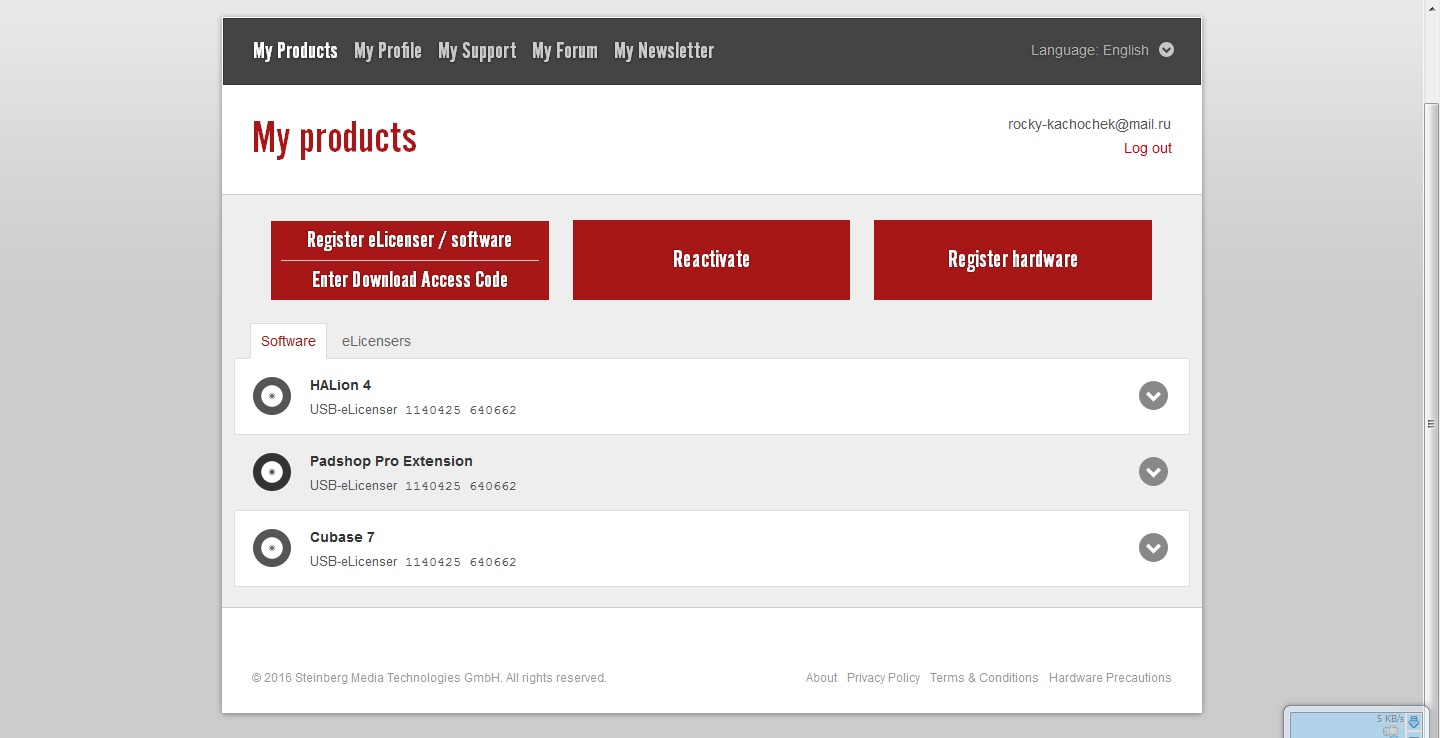Log out of the account
The image size is (1440, 738).
point(1148,148)
